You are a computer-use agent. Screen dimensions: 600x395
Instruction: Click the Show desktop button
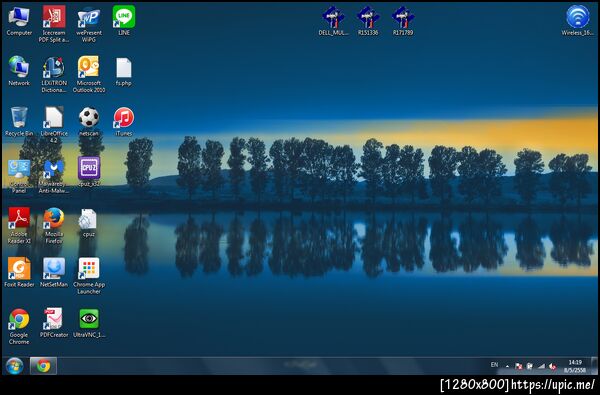point(594,366)
